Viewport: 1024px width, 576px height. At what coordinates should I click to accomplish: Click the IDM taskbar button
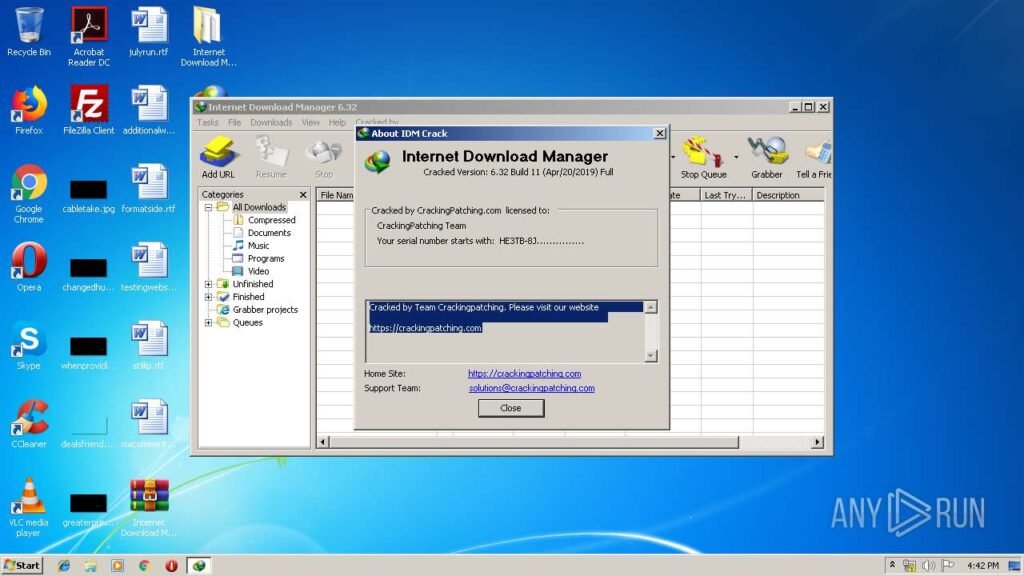(199, 566)
